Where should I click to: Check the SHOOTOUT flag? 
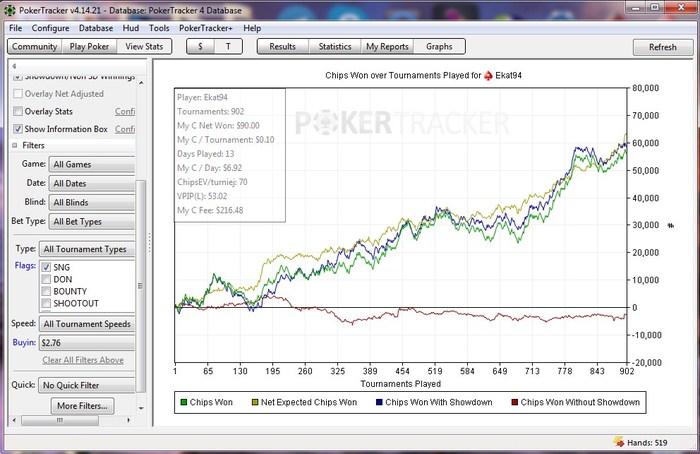point(46,304)
